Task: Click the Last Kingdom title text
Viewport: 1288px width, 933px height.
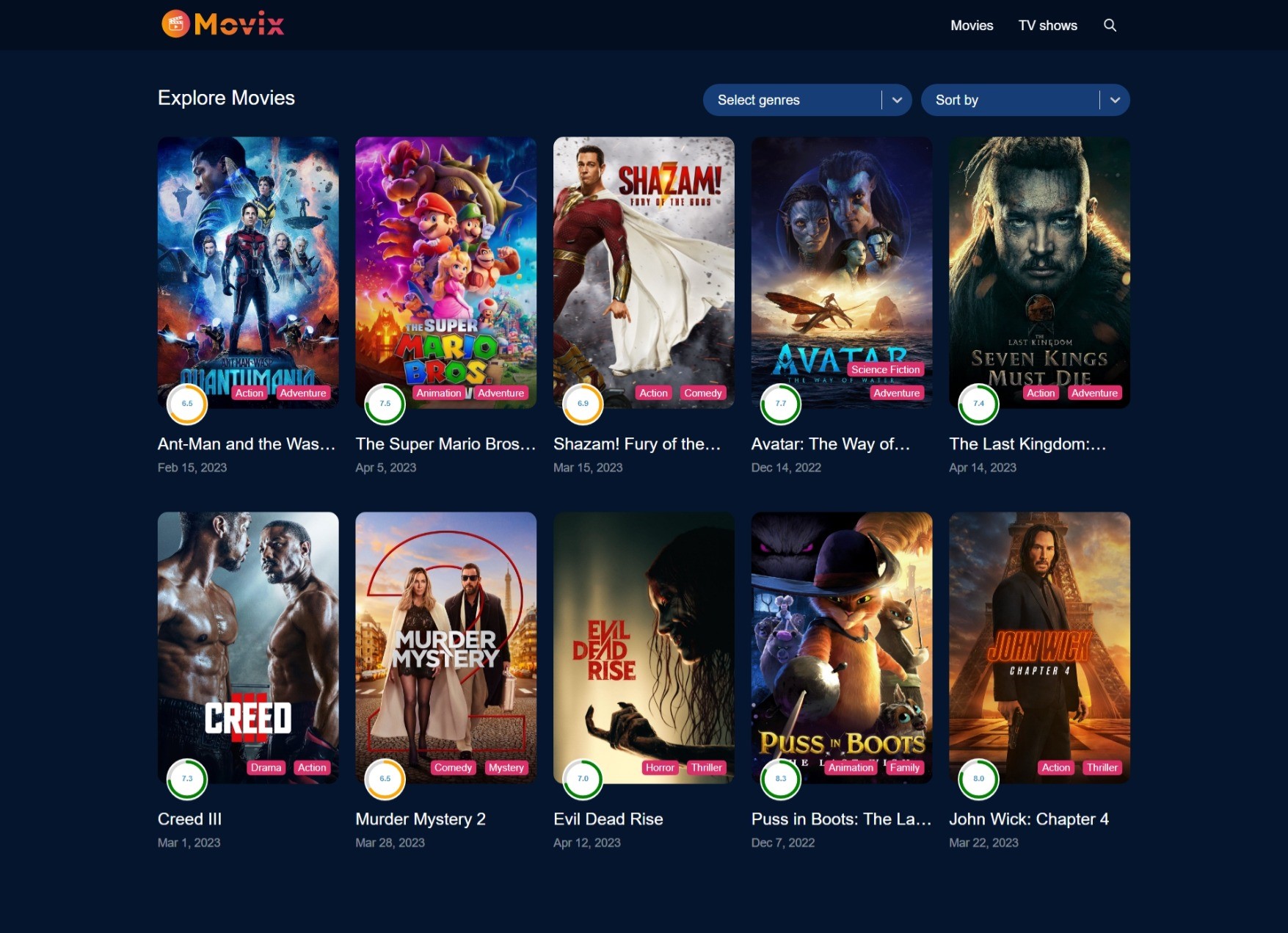Action: [x=1027, y=444]
